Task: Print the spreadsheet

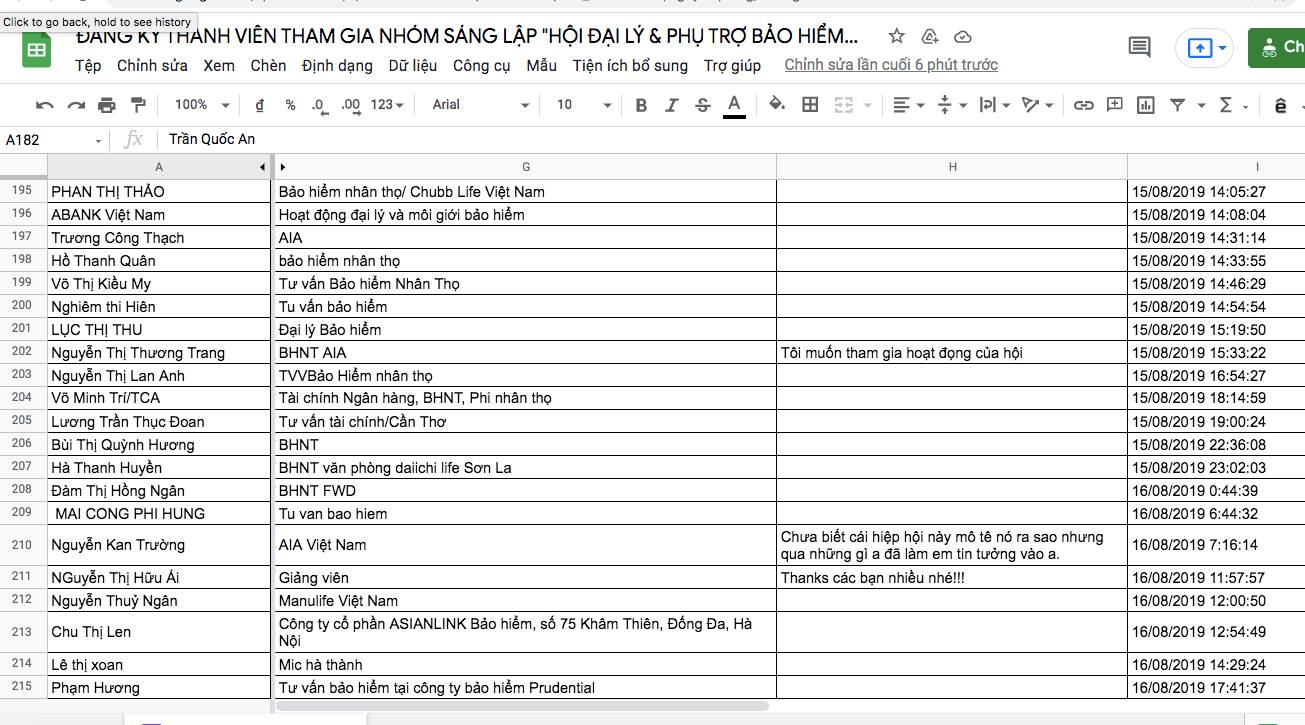Action: [x=107, y=105]
